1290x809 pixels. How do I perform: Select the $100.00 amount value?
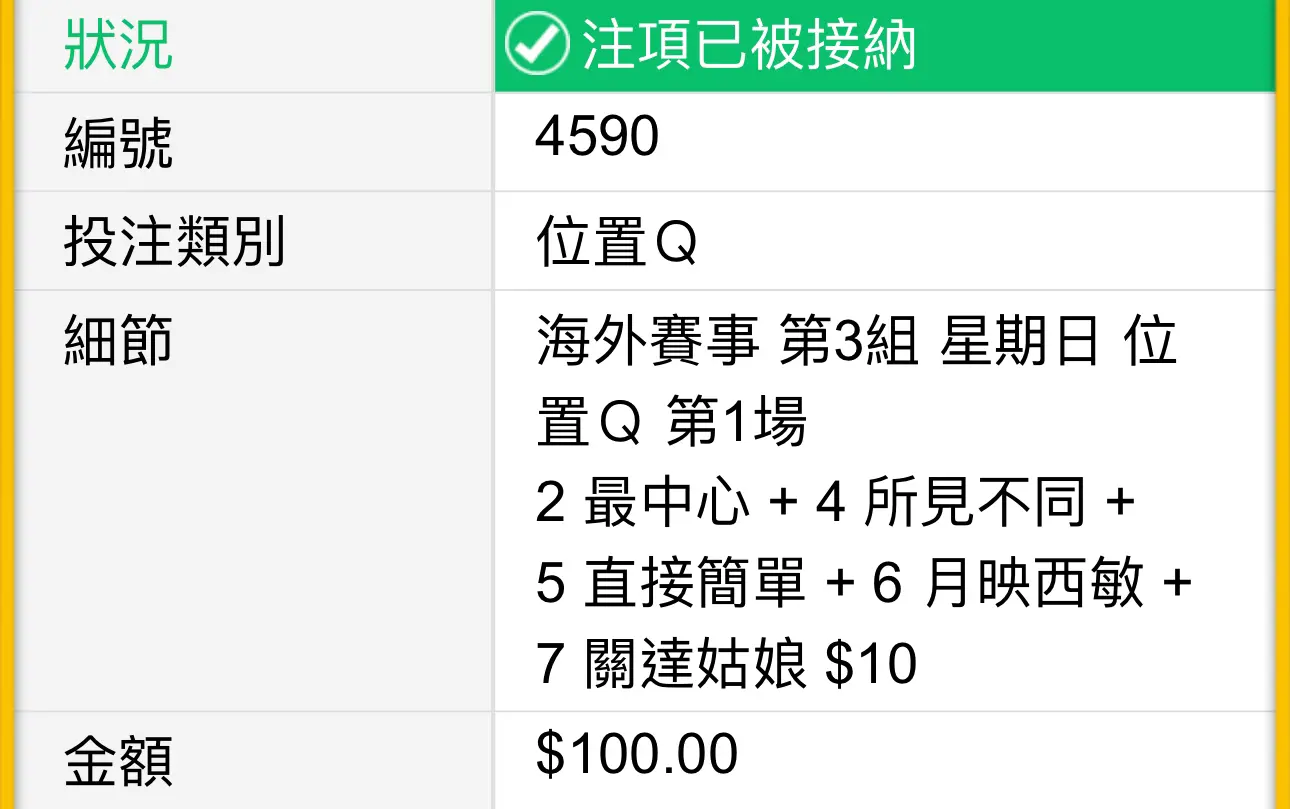tap(637, 754)
